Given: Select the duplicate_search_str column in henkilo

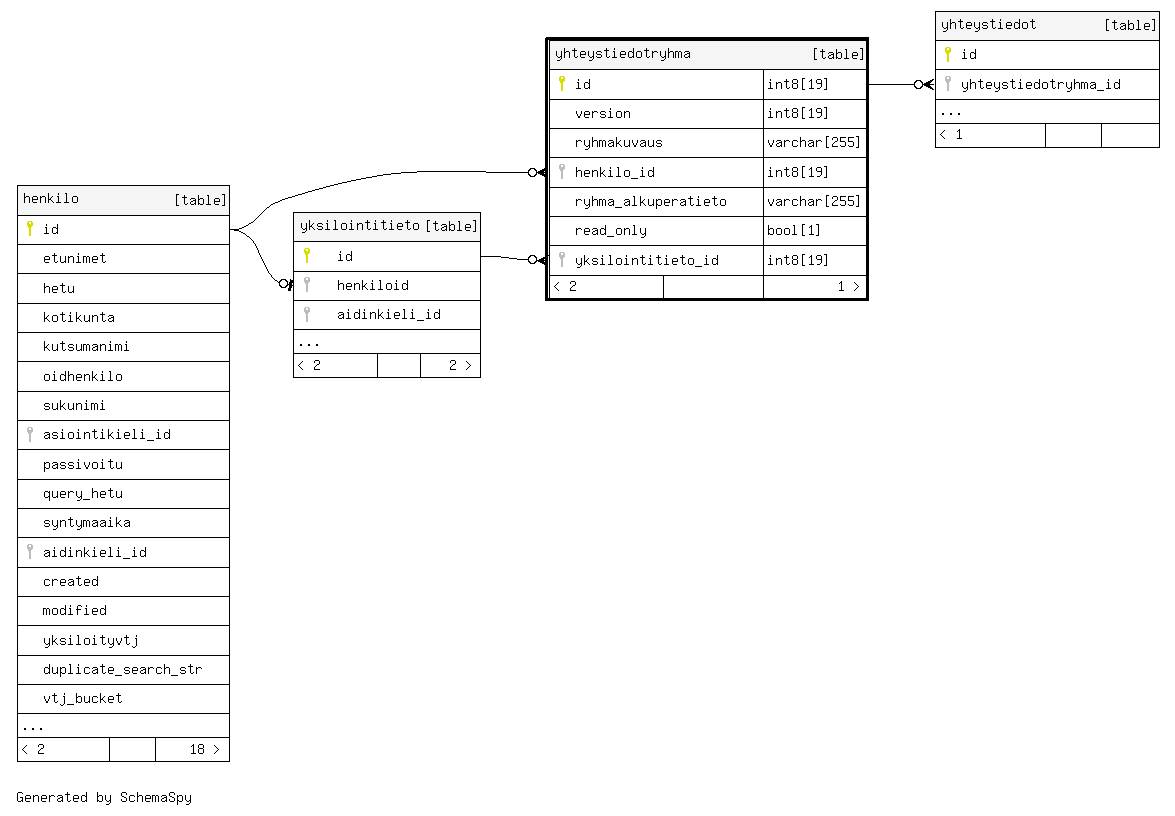Looking at the screenshot, I should [122, 669].
